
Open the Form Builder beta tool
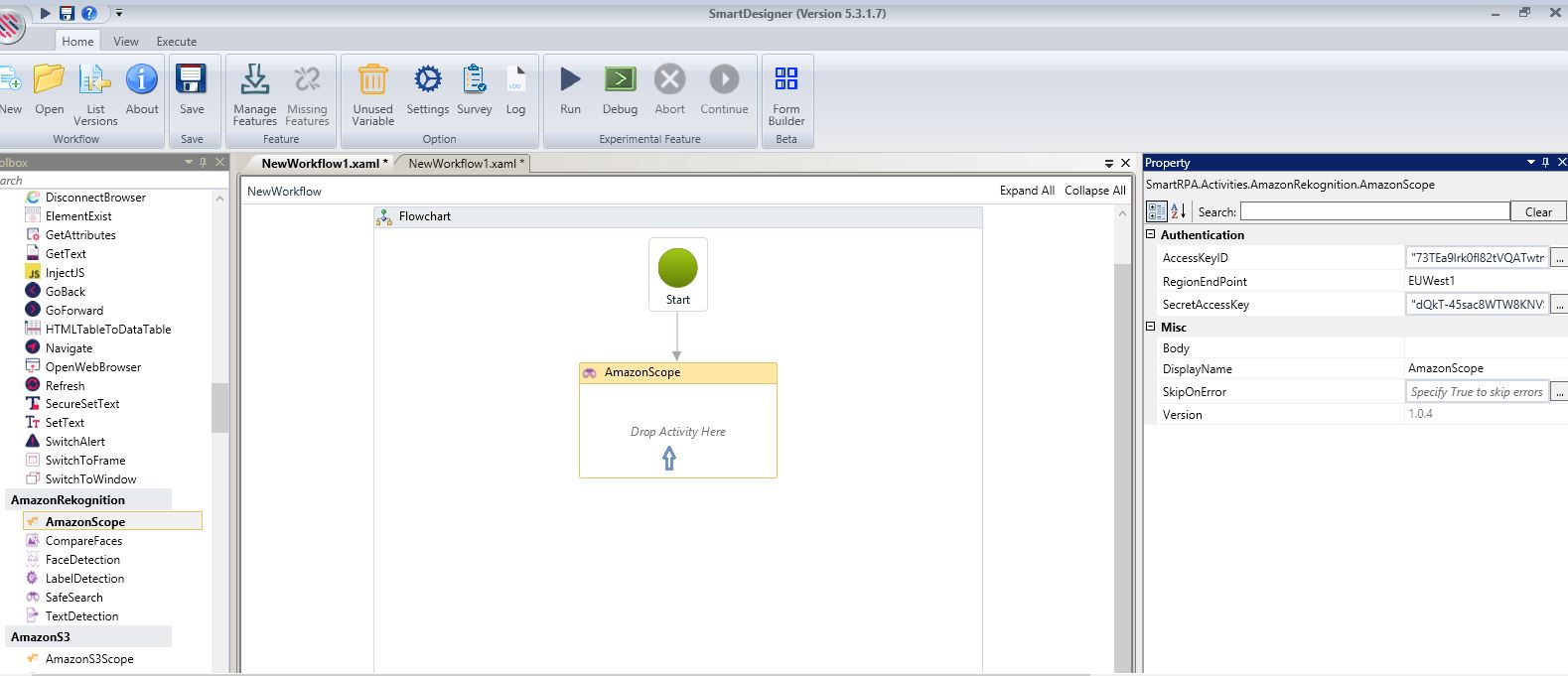pyautogui.click(x=785, y=81)
